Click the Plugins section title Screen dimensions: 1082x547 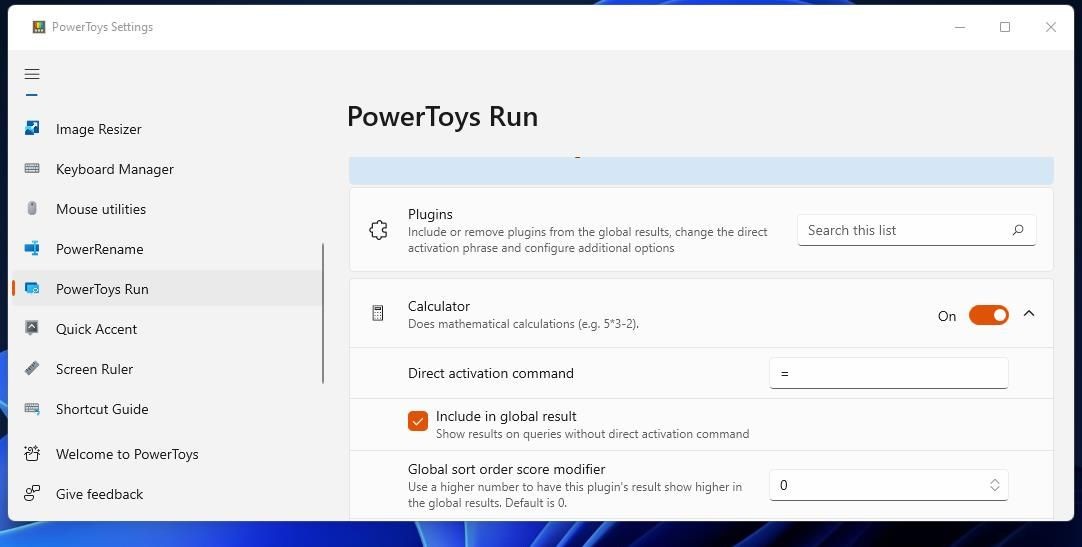pos(430,215)
